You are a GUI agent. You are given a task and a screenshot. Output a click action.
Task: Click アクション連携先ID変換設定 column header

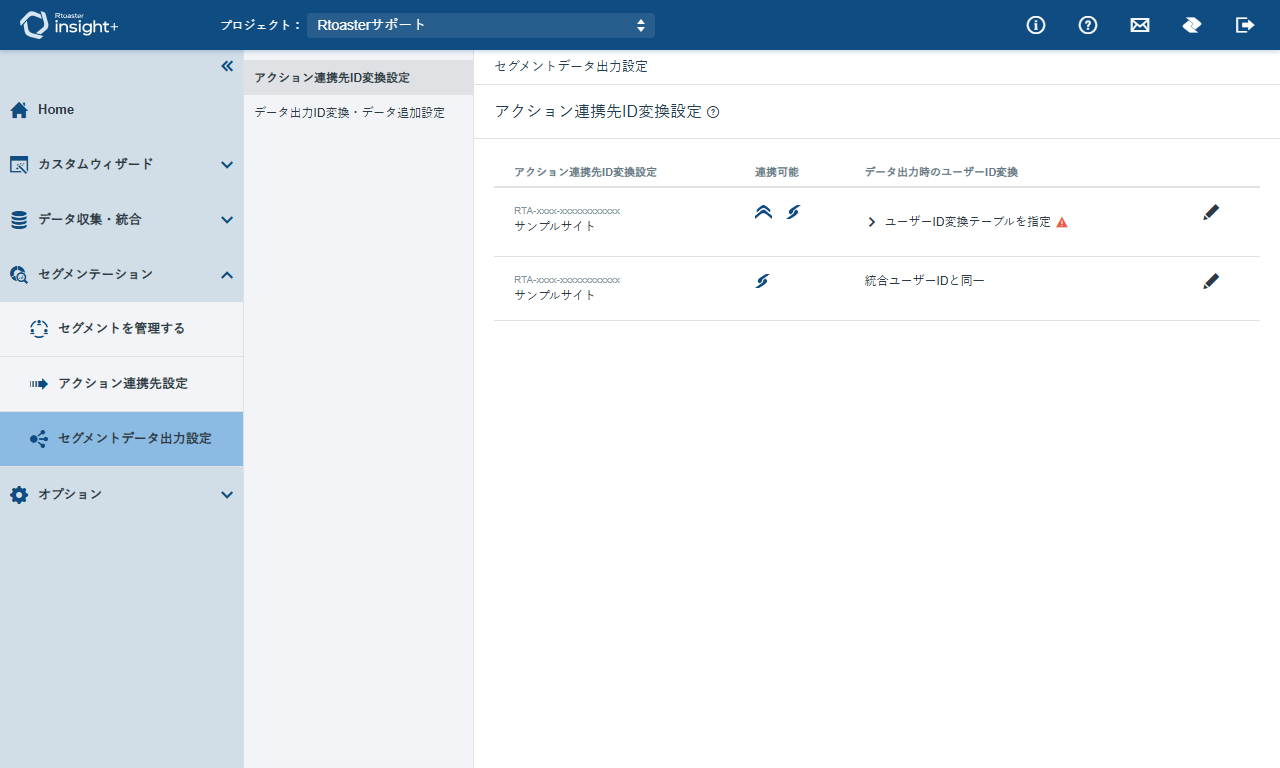[585, 172]
